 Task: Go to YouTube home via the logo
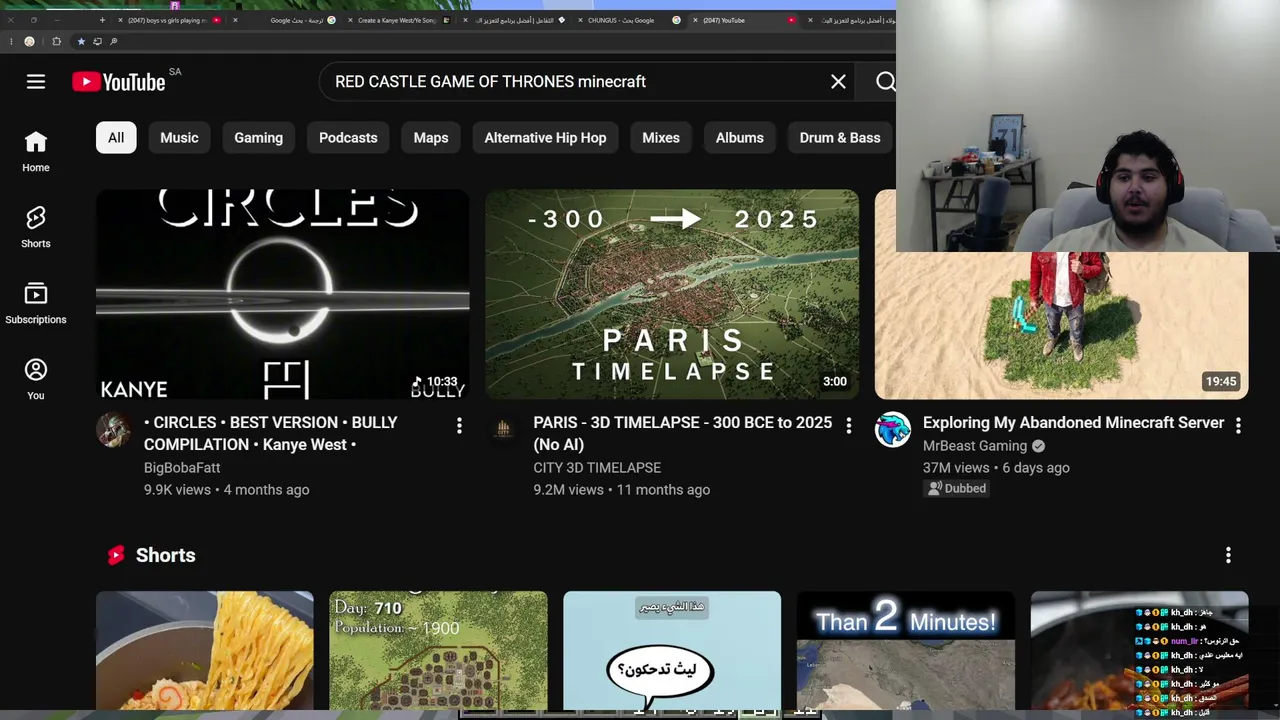pyautogui.click(x=119, y=82)
